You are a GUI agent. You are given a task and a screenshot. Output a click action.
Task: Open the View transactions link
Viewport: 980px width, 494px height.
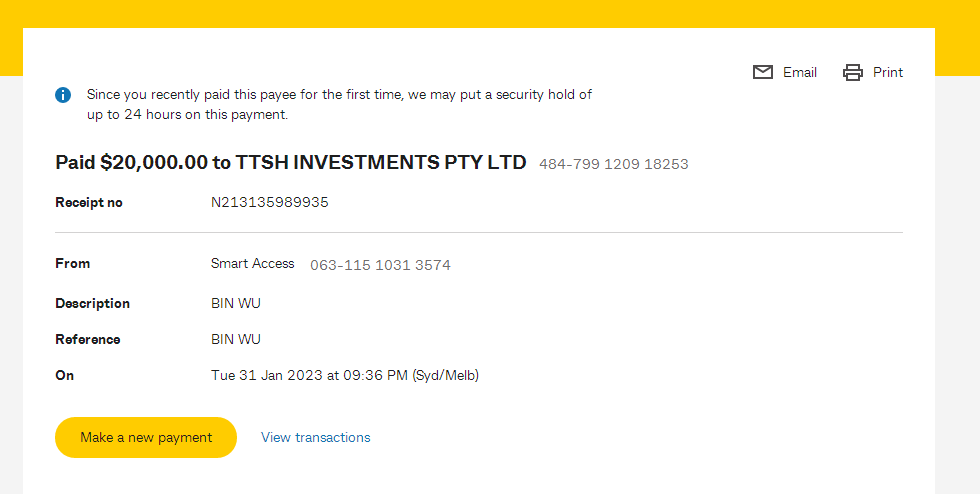point(316,437)
